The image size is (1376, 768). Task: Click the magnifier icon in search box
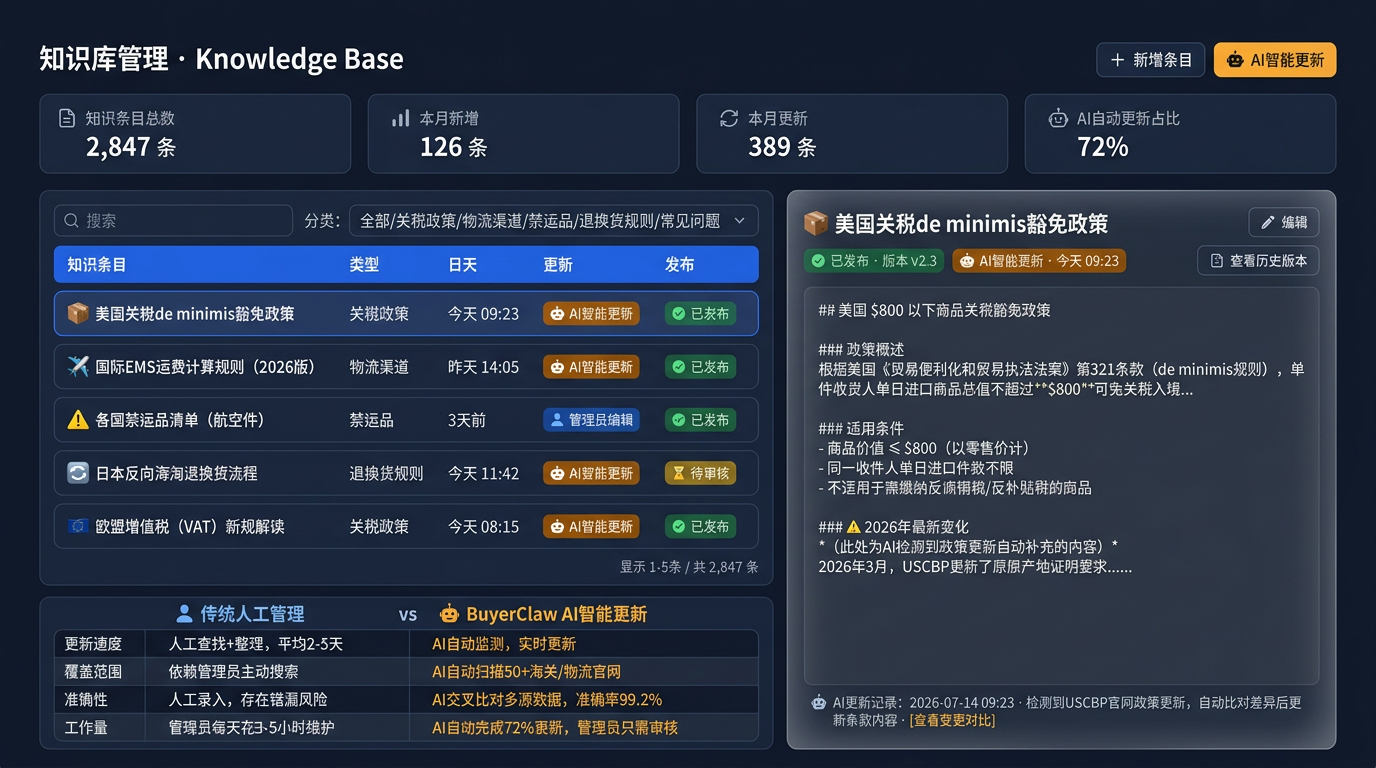click(72, 221)
